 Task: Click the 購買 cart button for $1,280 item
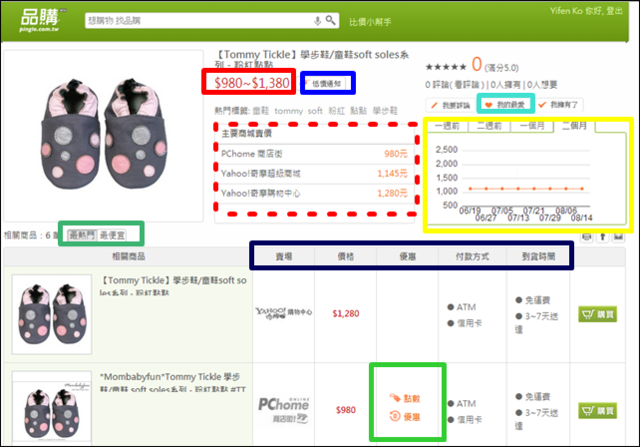(597, 314)
